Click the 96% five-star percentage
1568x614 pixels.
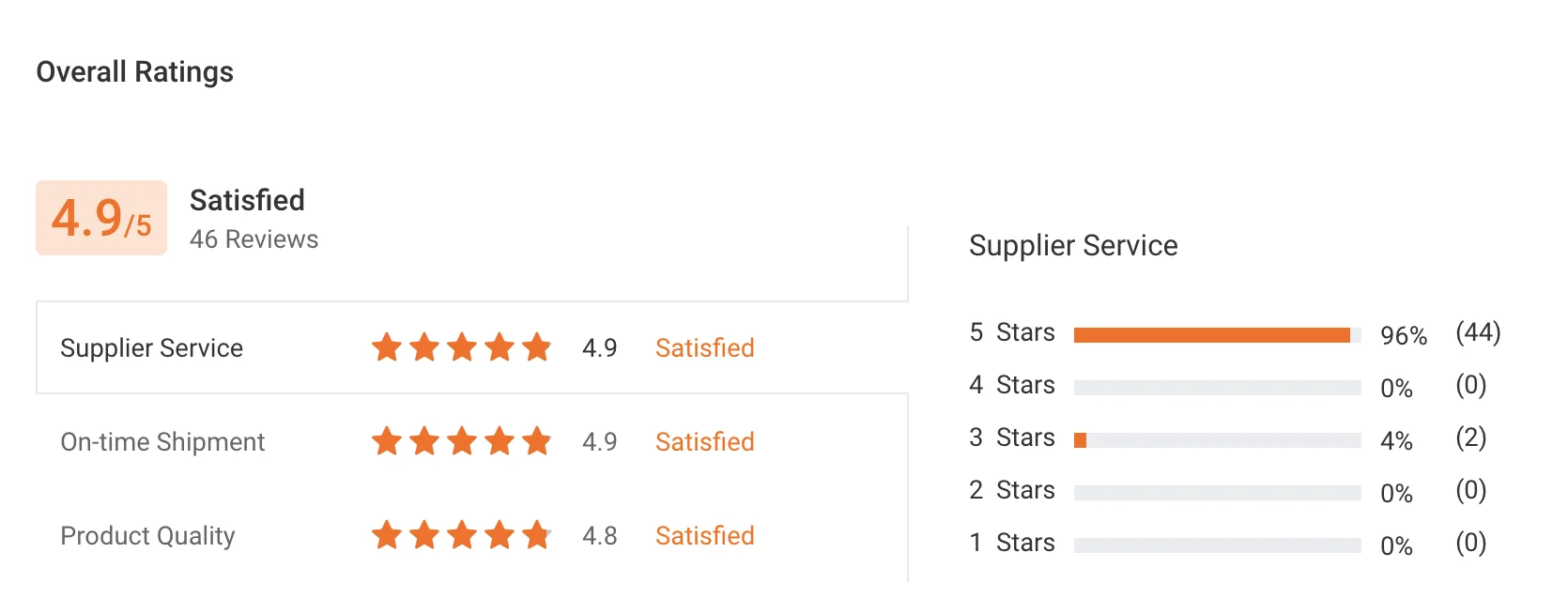tap(1403, 336)
